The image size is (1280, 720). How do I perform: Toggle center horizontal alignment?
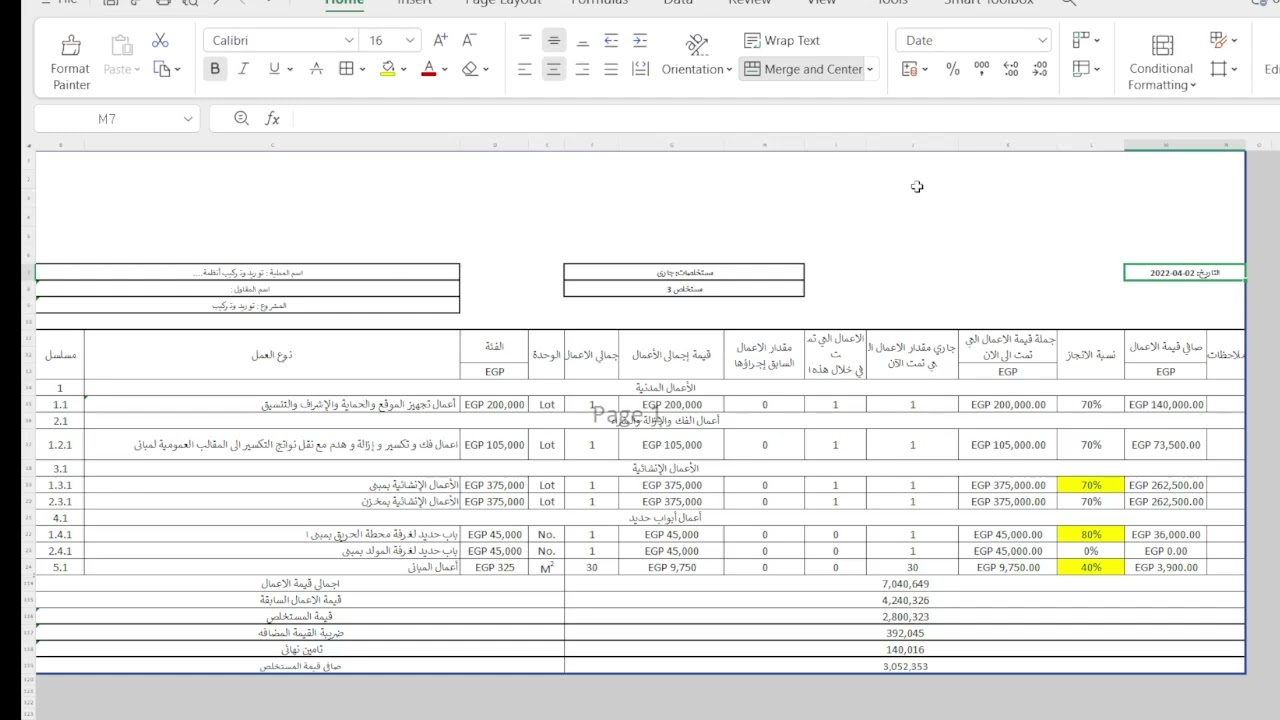(553, 69)
